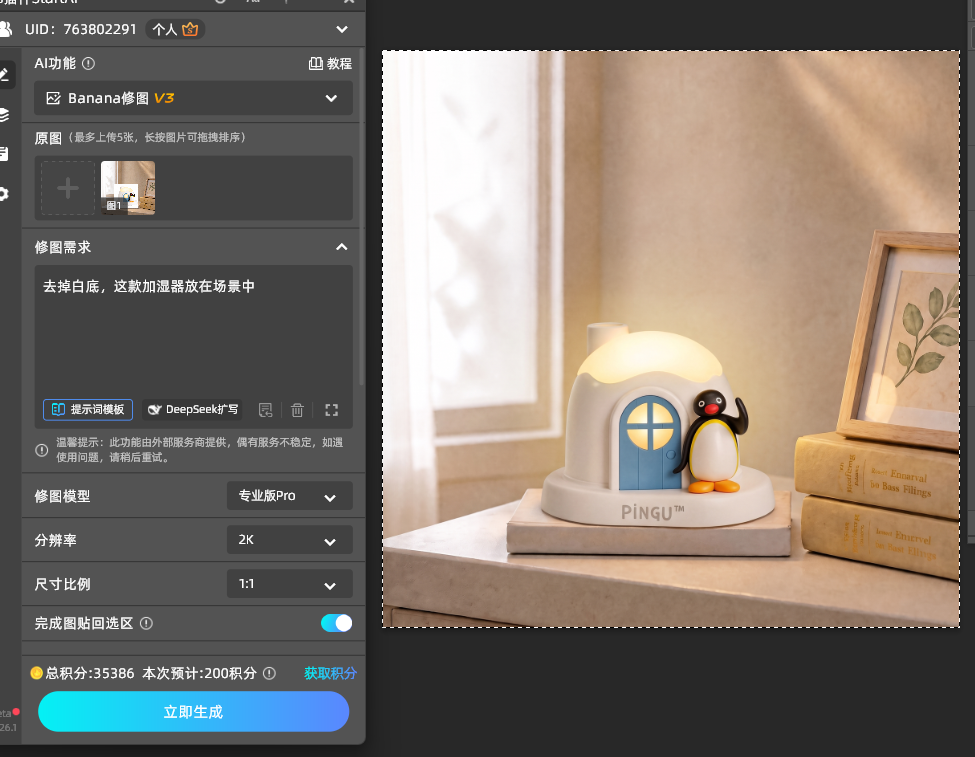Click the info icon beside 本次预计:200积分
The height and width of the screenshot is (757, 975).
coord(269,673)
